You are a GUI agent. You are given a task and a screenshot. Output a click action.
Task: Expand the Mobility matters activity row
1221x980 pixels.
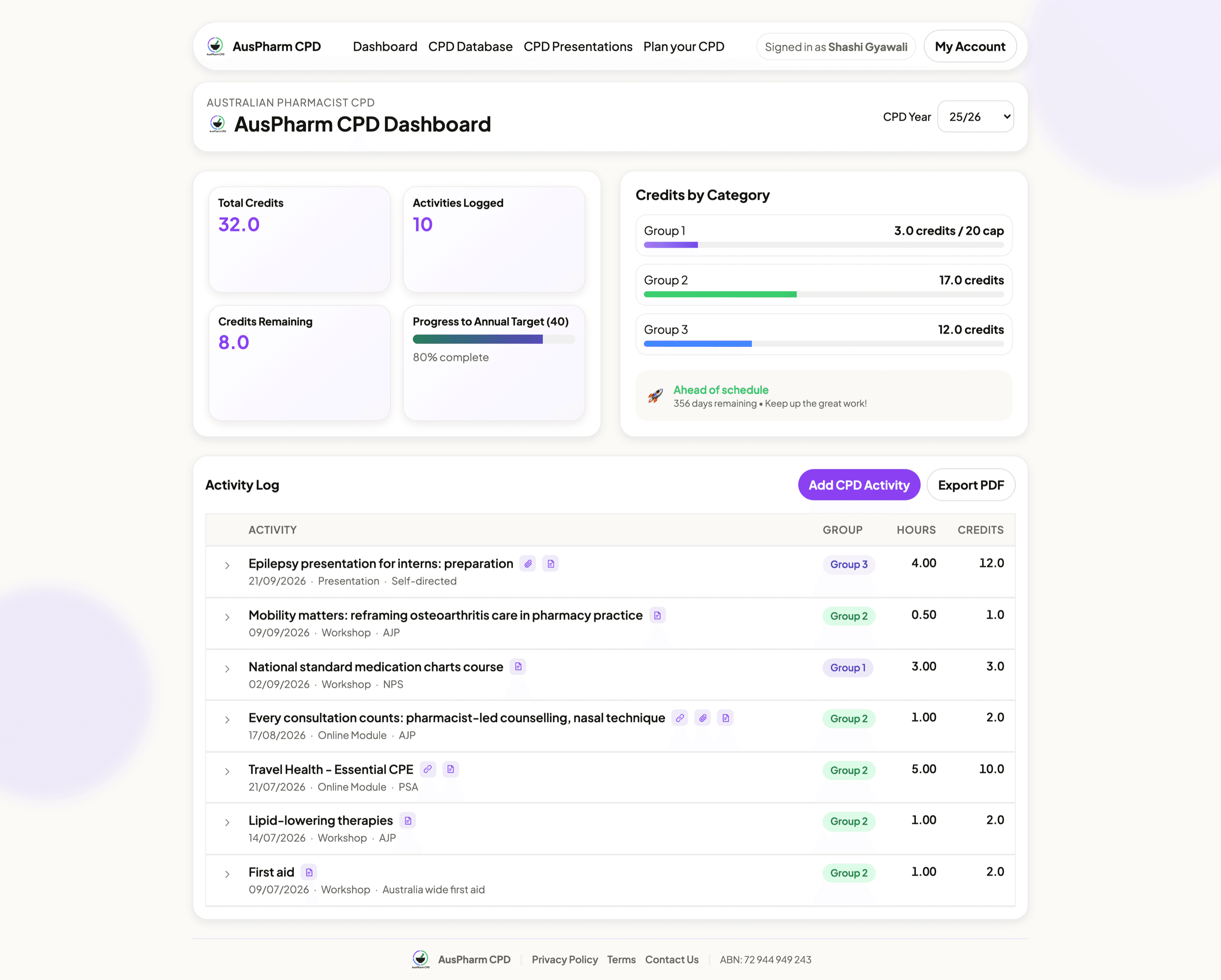227,617
